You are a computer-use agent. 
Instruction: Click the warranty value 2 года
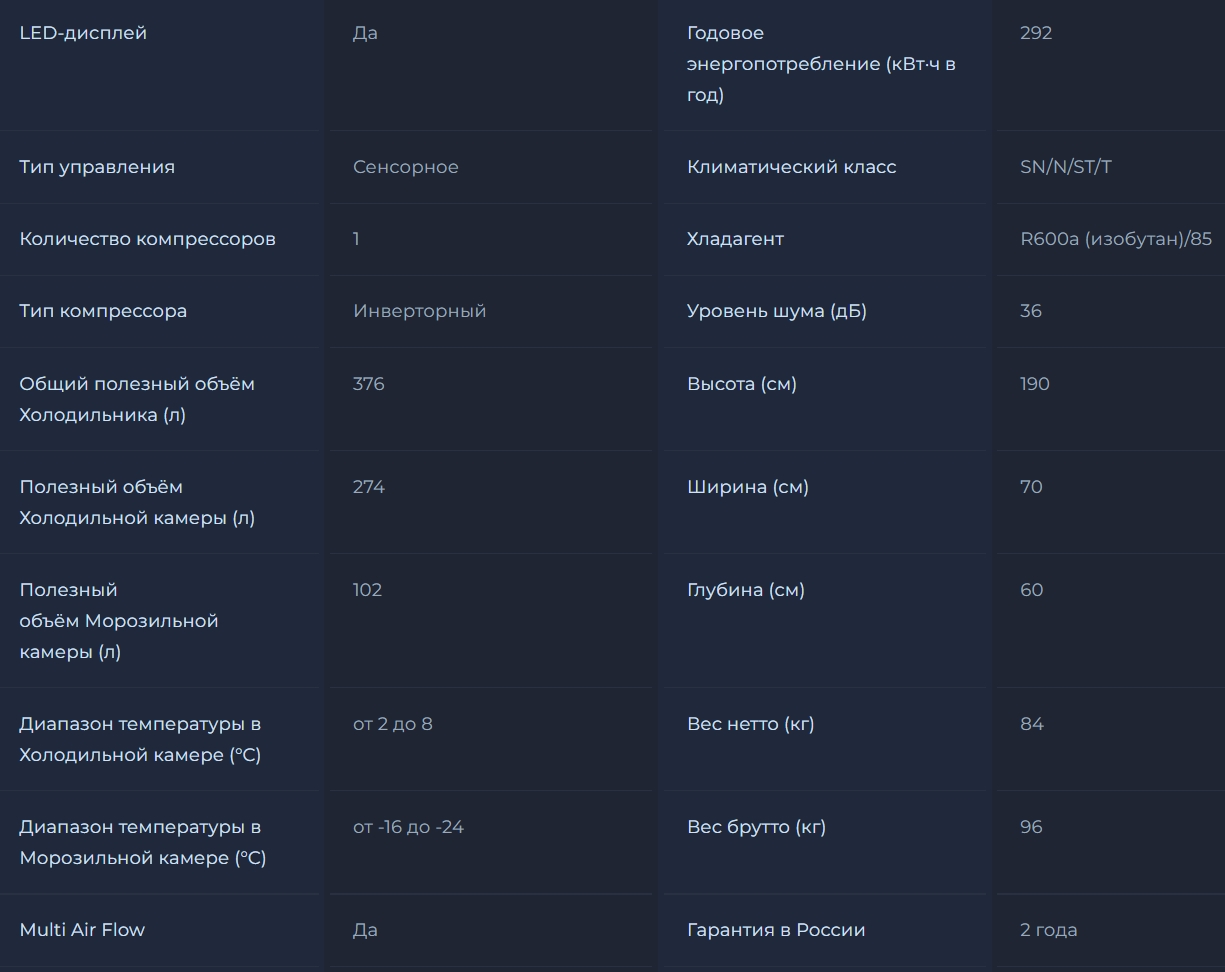(x=1049, y=930)
